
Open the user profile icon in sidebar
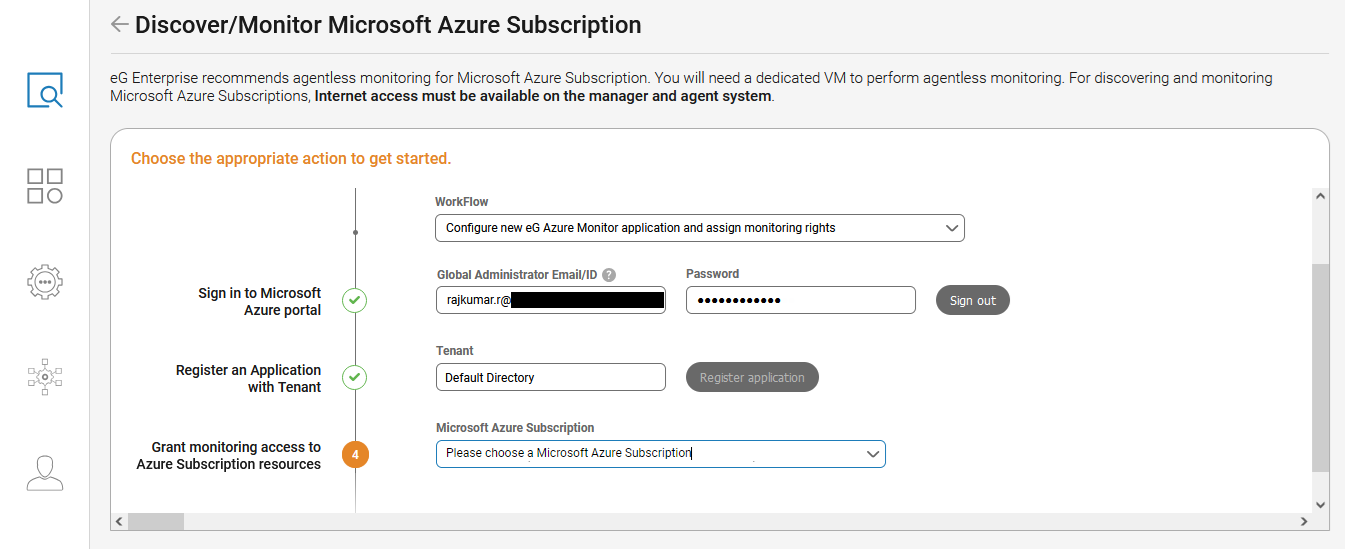[45, 473]
